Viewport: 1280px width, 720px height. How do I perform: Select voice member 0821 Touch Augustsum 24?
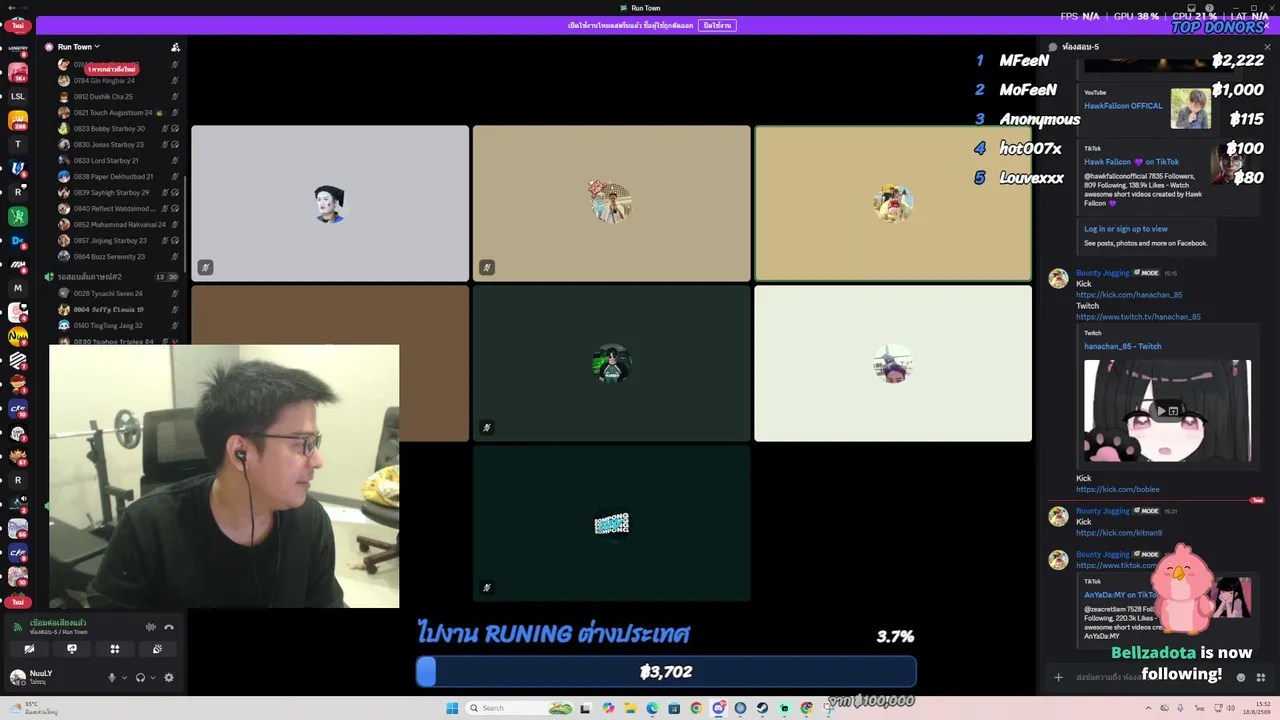(x=117, y=113)
